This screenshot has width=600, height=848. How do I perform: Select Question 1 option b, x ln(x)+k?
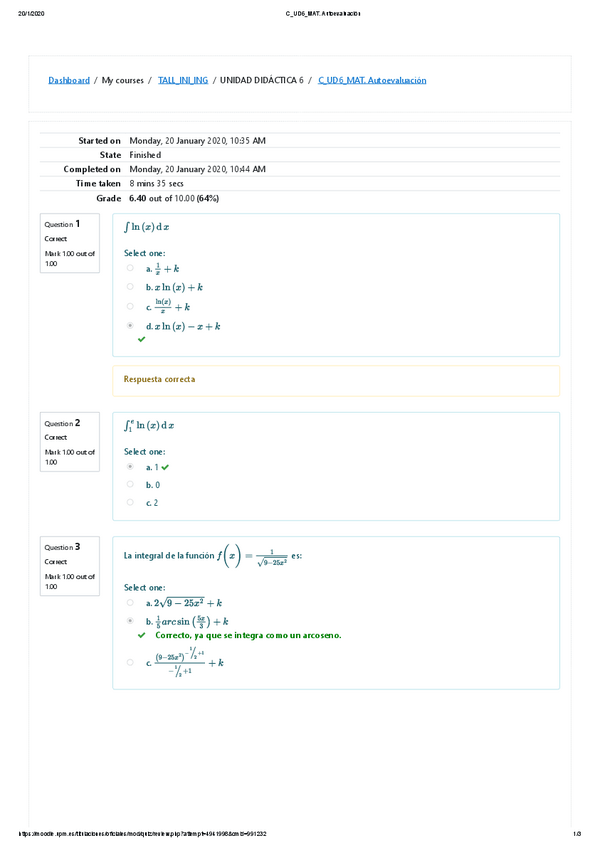pyautogui.click(x=130, y=287)
